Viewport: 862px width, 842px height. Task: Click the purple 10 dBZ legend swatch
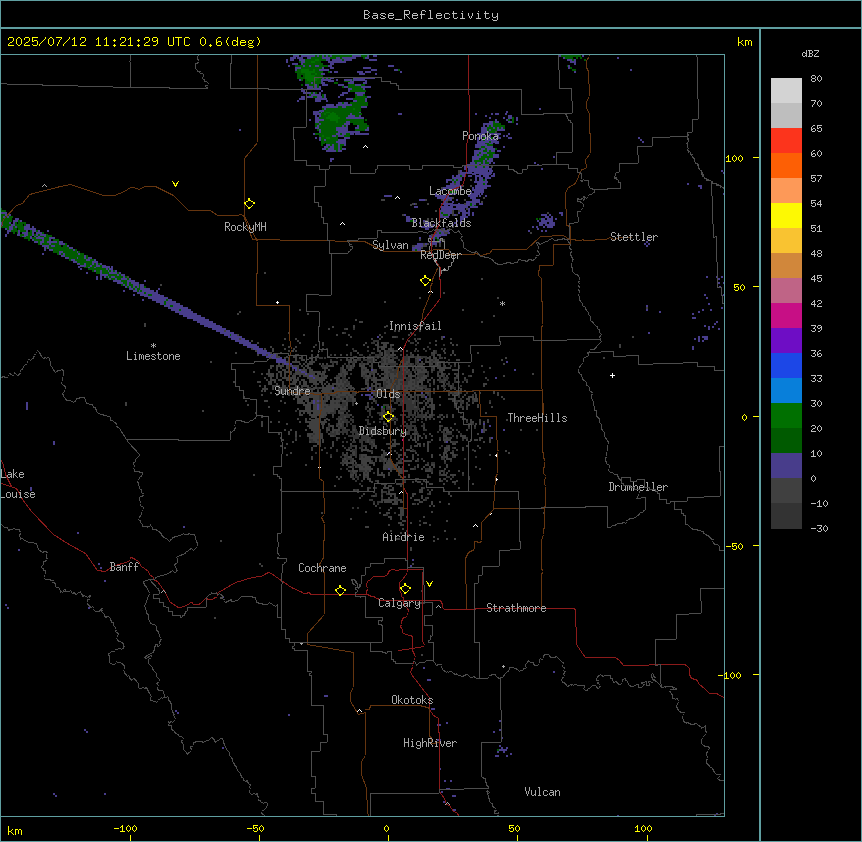point(786,466)
